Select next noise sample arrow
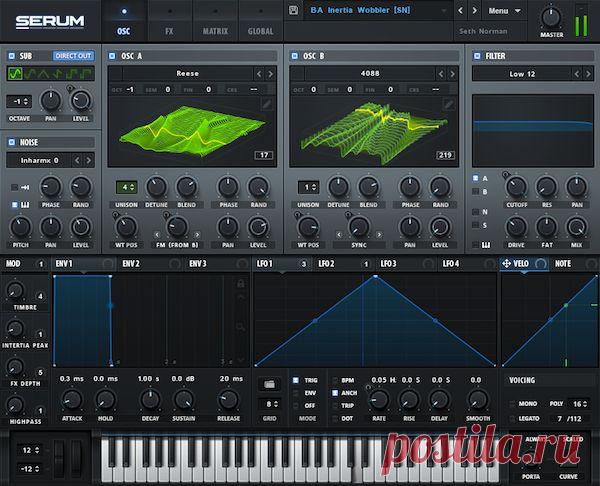The width and height of the screenshot is (600, 486). click(88, 160)
